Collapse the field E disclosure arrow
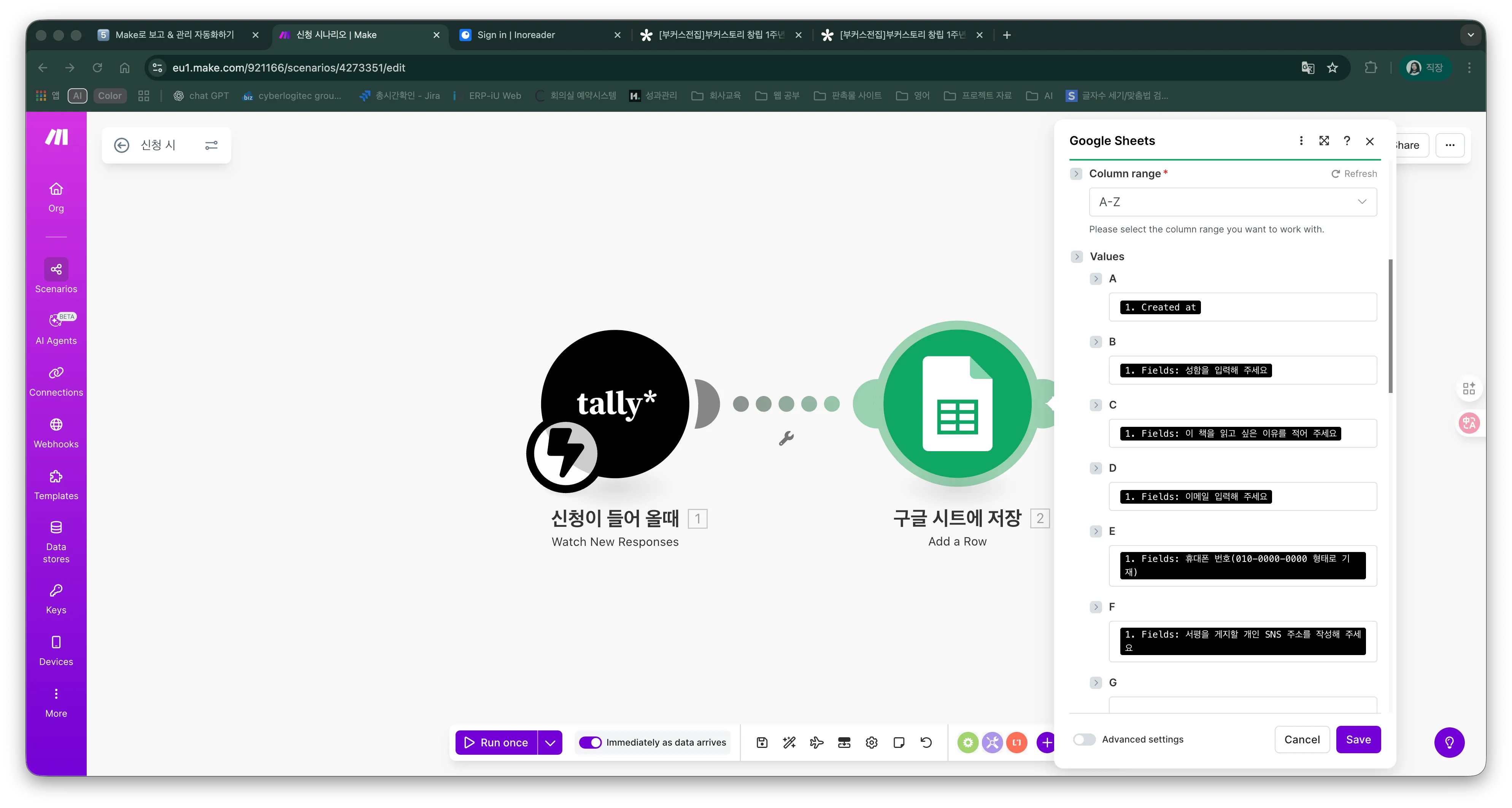This screenshot has height=808, width=1512. click(x=1095, y=531)
